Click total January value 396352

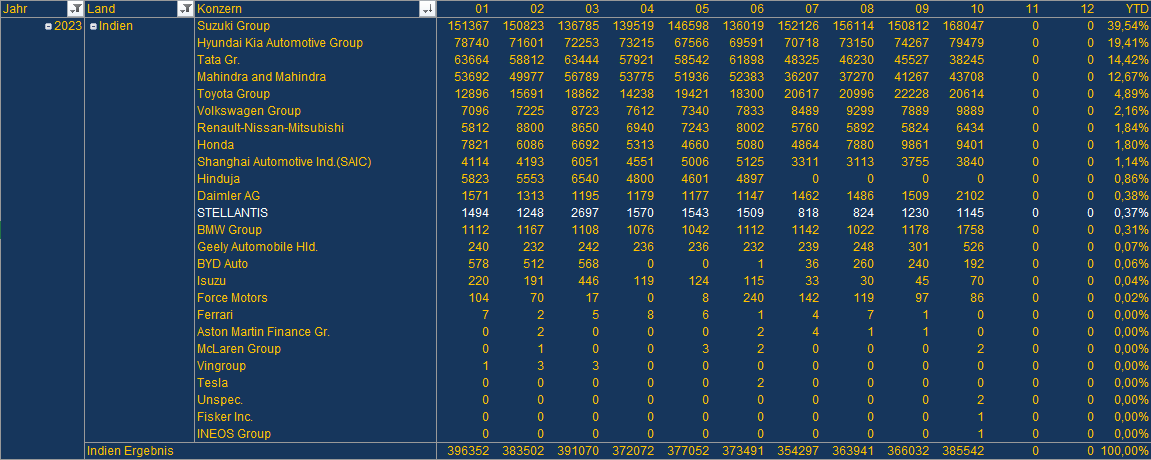click(468, 451)
